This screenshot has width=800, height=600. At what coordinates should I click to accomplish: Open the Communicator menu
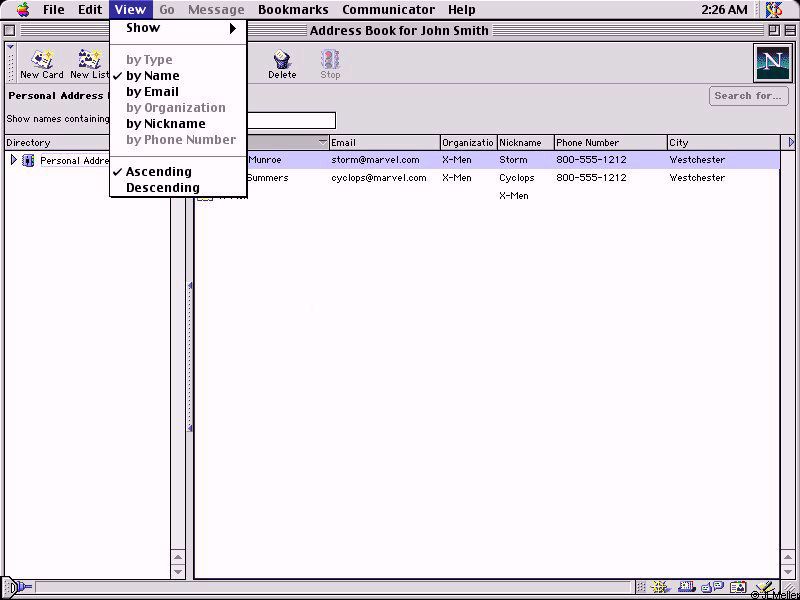pyautogui.click(x=388, y=10)
